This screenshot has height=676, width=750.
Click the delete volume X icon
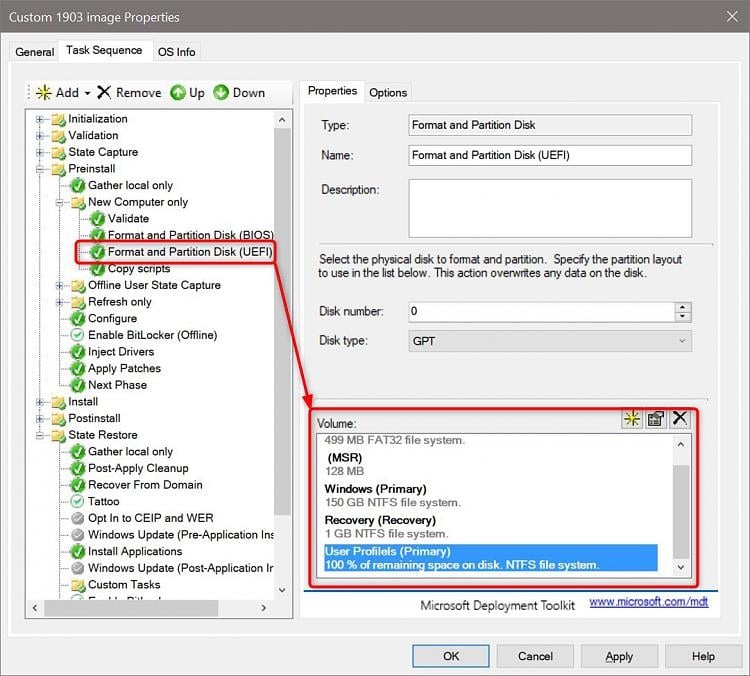pos(680,418)
